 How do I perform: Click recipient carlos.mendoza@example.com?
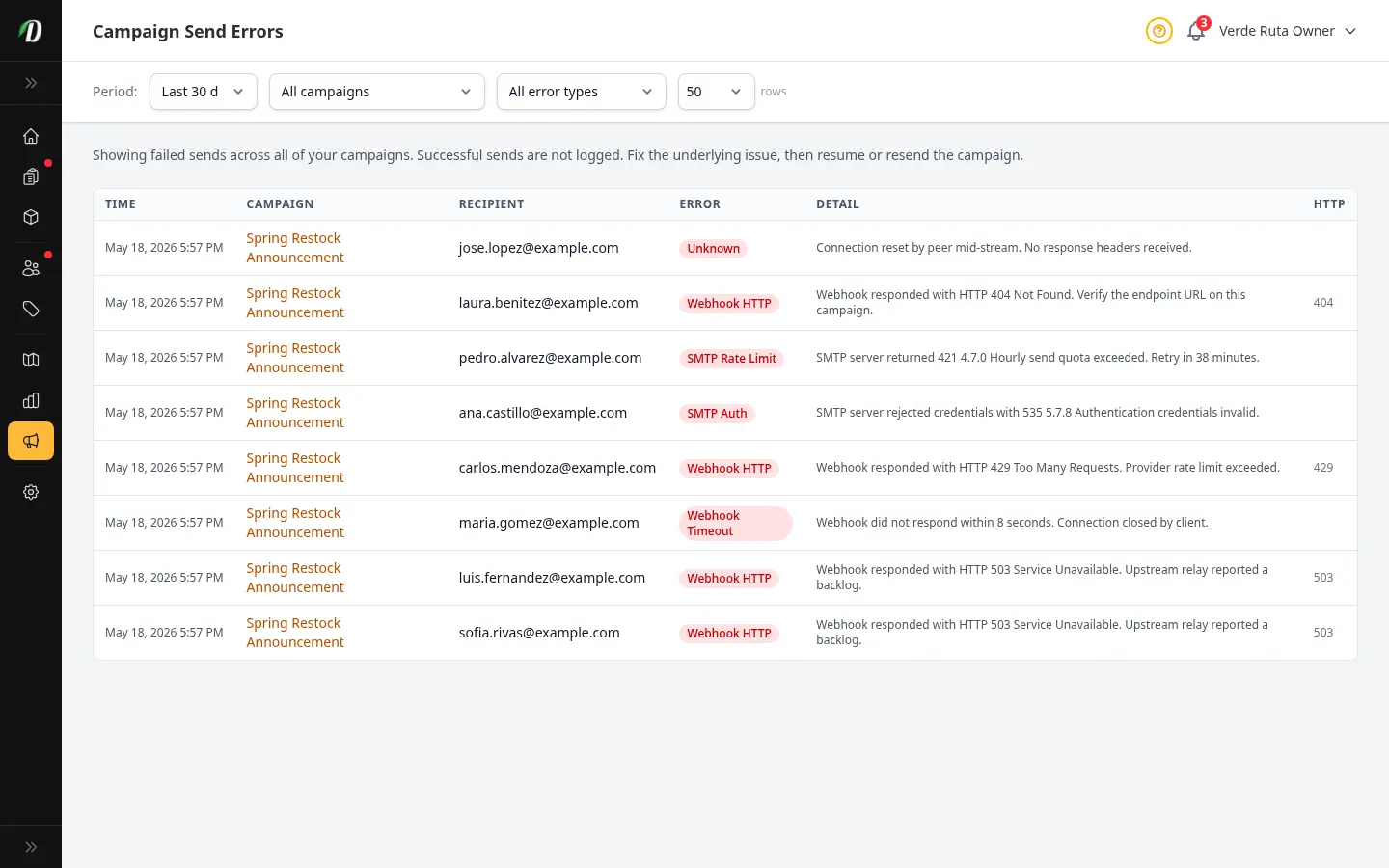(558, 468)
